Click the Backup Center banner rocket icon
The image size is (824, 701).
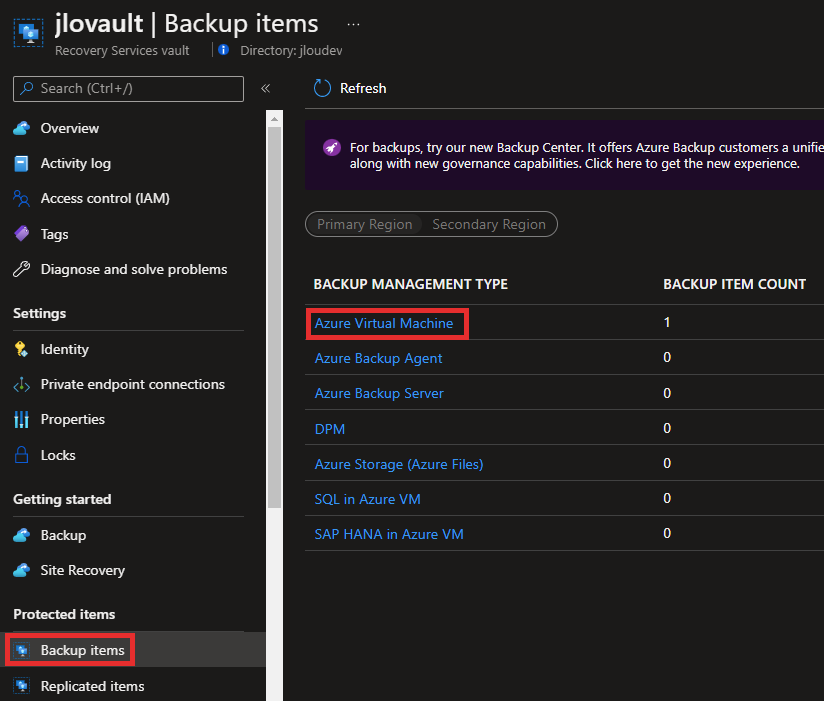(332, 148)
